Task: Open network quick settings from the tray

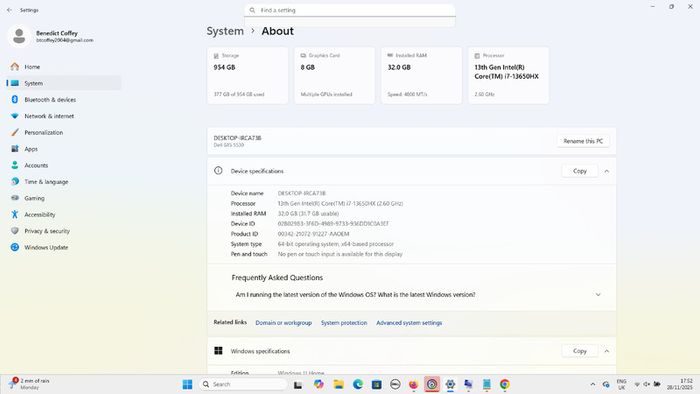Action: click(637, 384)
